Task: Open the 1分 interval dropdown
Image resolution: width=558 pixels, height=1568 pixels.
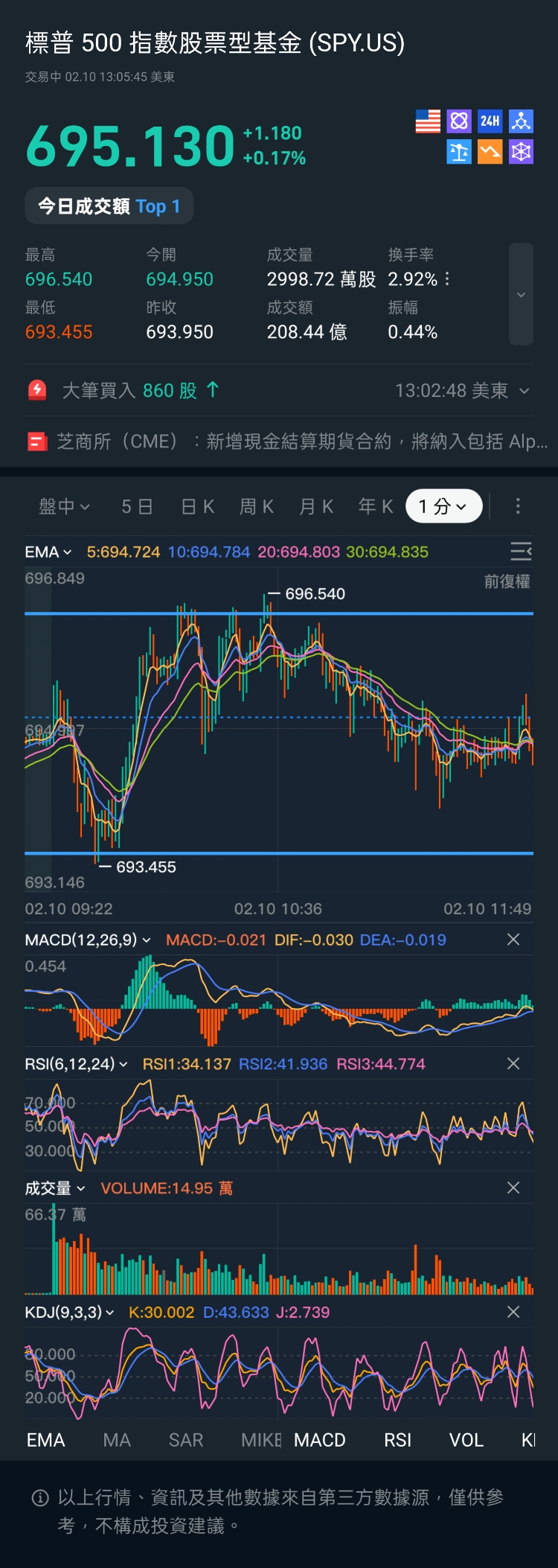Action: (443, 506)
